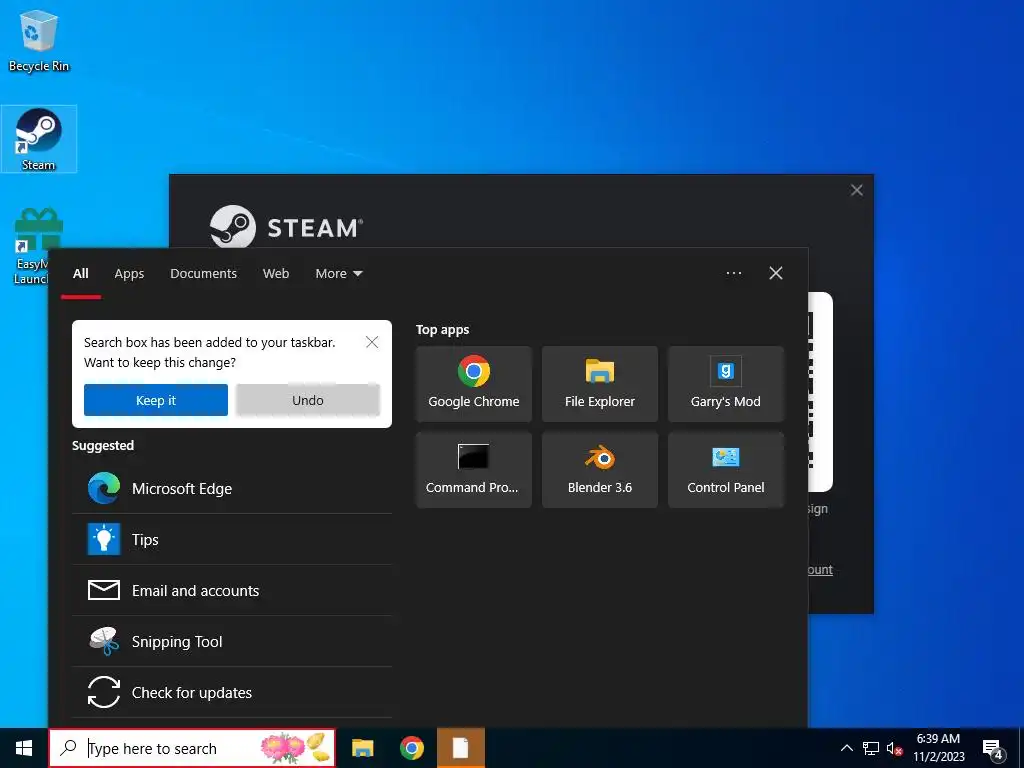Image resolution: width=1024 pixels, height=768 pixels.
Task: Open Email and accounts settings
Action: [x=232, y=590]
